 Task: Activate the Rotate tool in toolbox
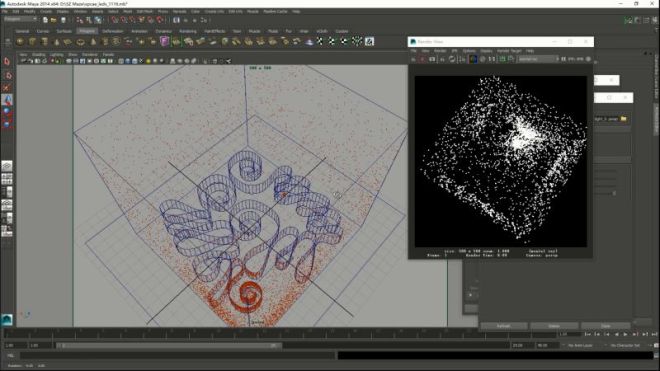point(7,112)
